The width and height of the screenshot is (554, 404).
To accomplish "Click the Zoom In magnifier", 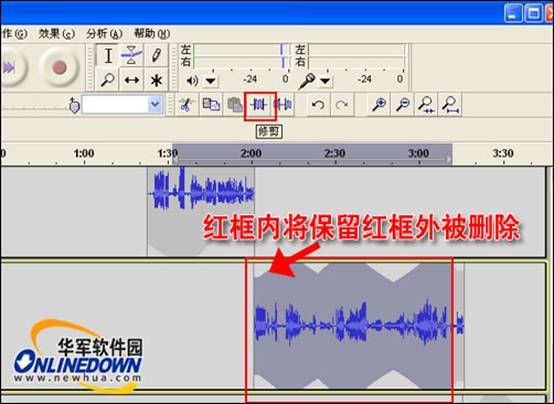I will click(x=379, y=105).
